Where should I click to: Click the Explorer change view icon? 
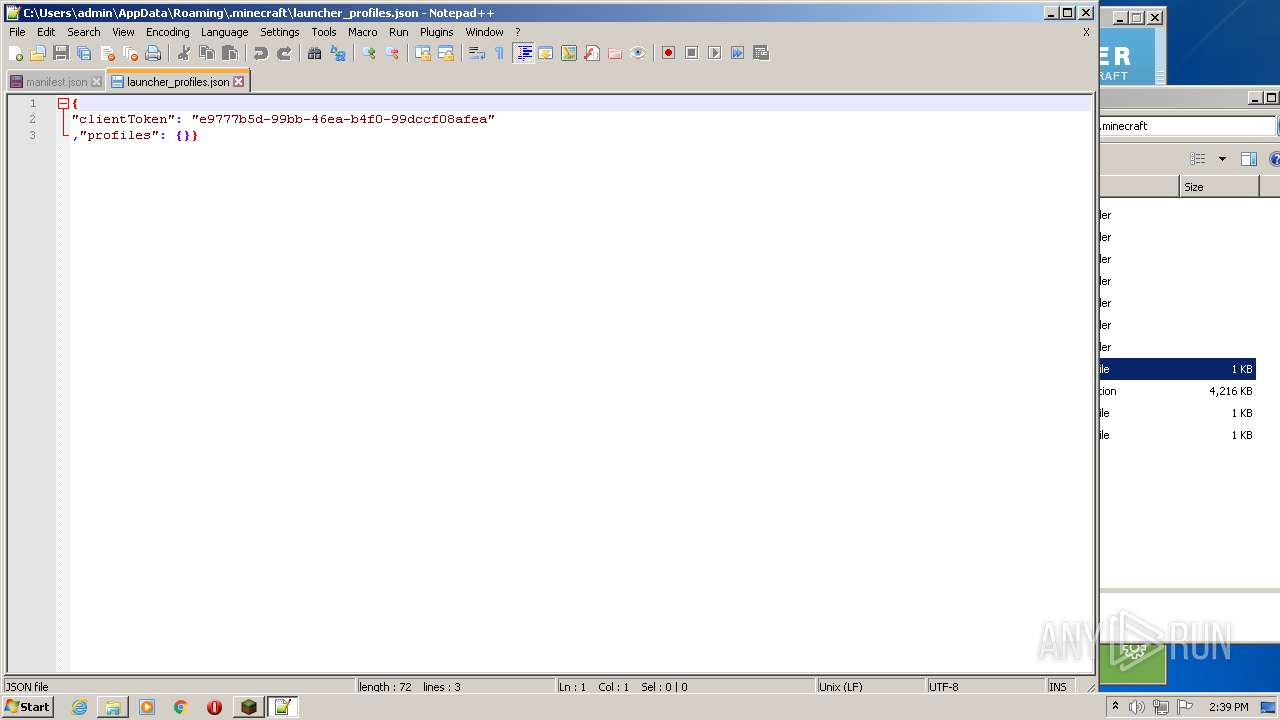click(x=1198, y=159)
